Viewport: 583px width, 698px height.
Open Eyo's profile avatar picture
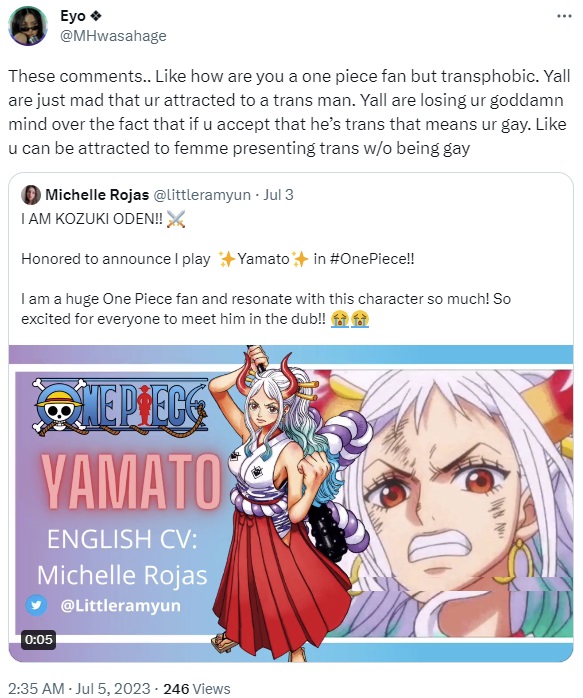[x=28, y=26]
